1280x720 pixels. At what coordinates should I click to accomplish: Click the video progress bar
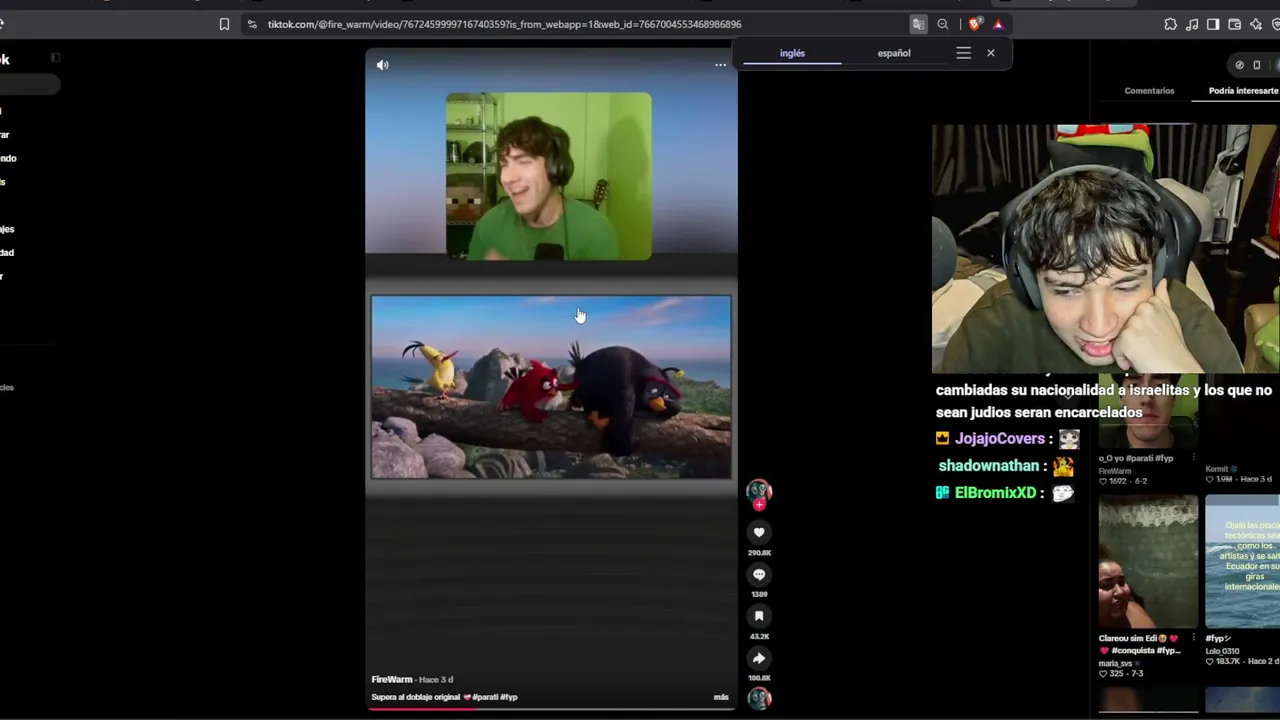[x=551, y=708]
